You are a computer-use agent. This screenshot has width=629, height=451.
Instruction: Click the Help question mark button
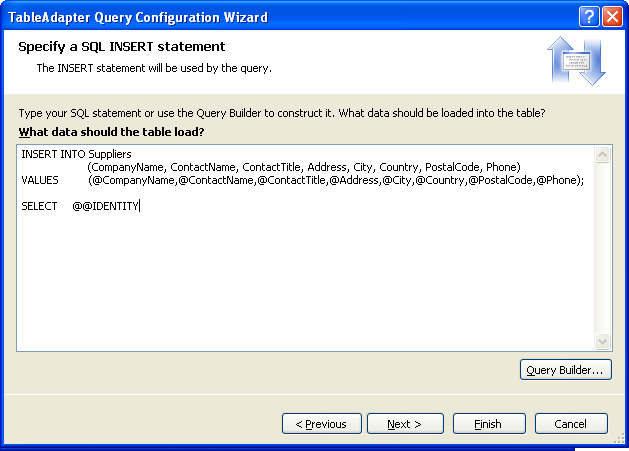point(589,16)
